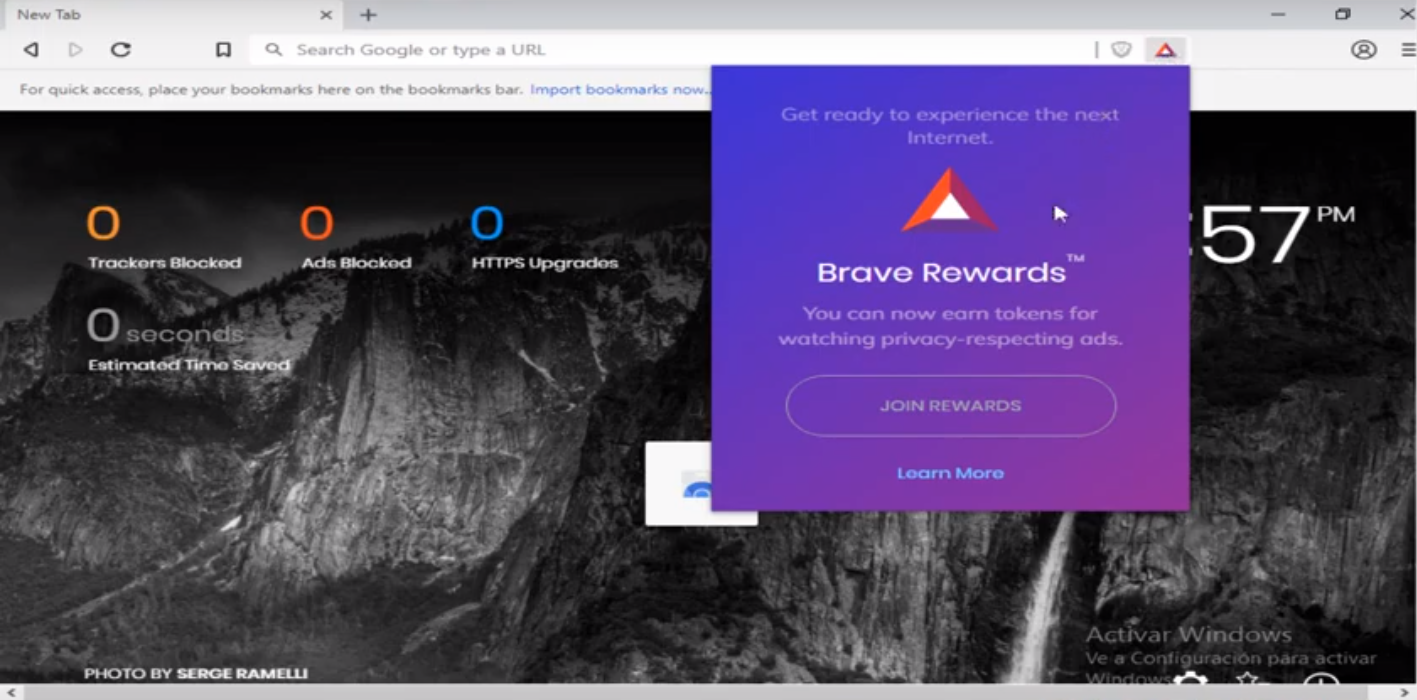
Task: Close the New Tab tab
Action: point(326,14)
